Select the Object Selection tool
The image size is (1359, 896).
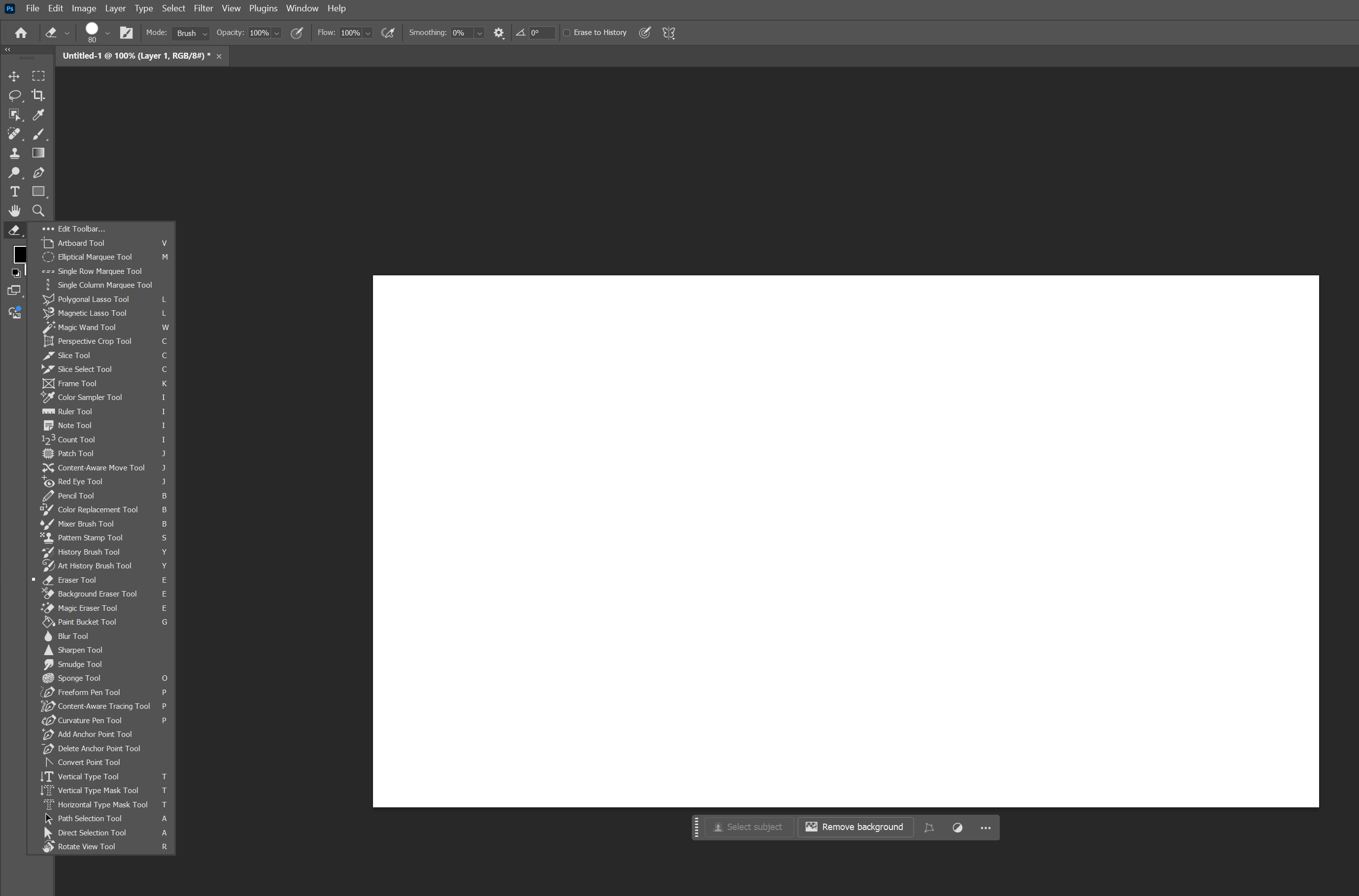click(14, 115)
